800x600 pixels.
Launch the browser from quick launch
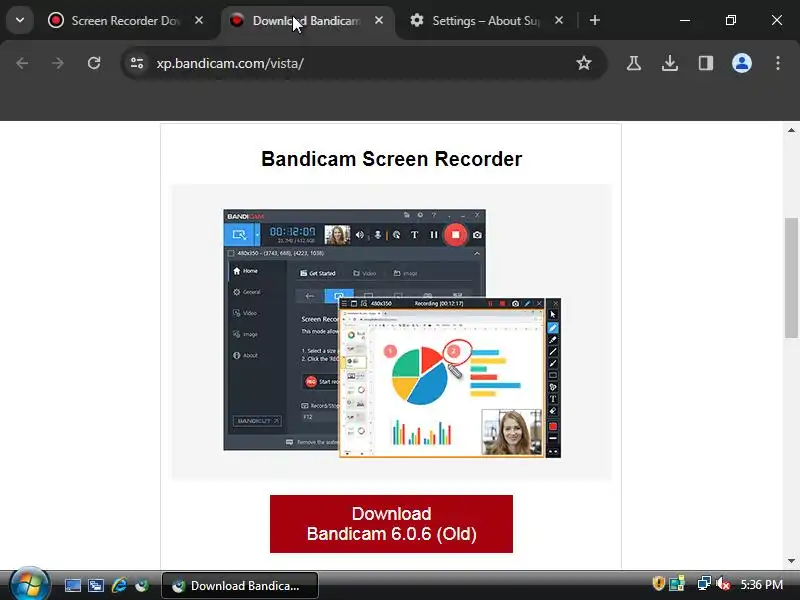click(142, 586)
